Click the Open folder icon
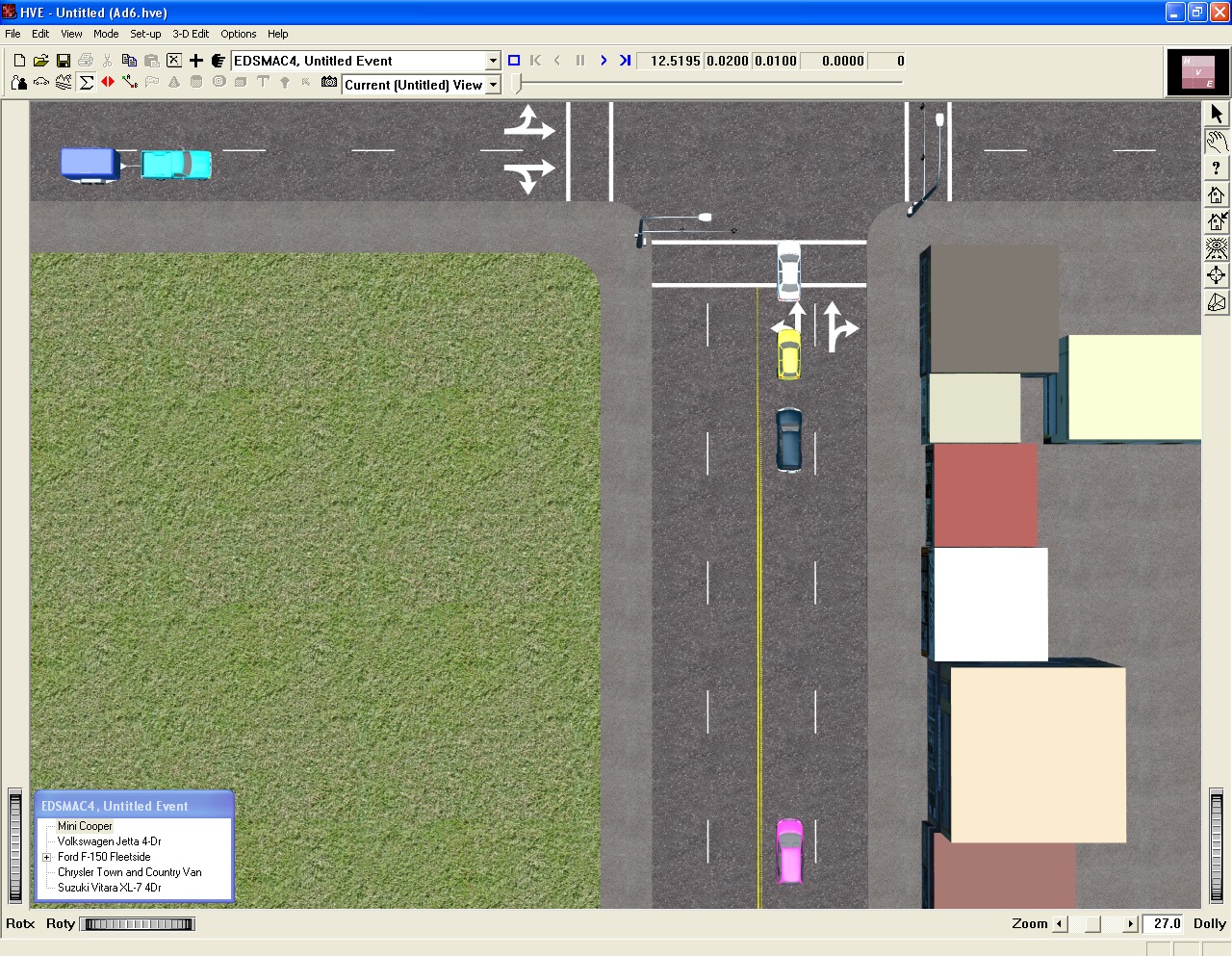The height and width of the screenshot is (956, 1232). tap(40, 61)
